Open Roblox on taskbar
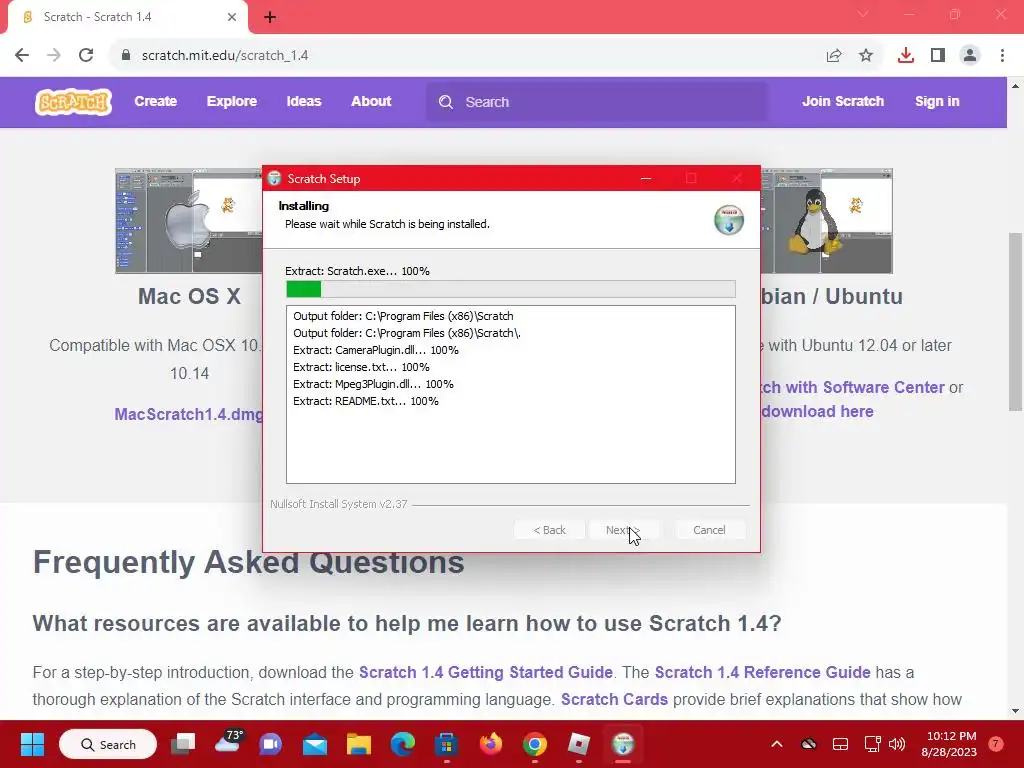Viewport: 1024px width, 768px height. tap(579, 744)
